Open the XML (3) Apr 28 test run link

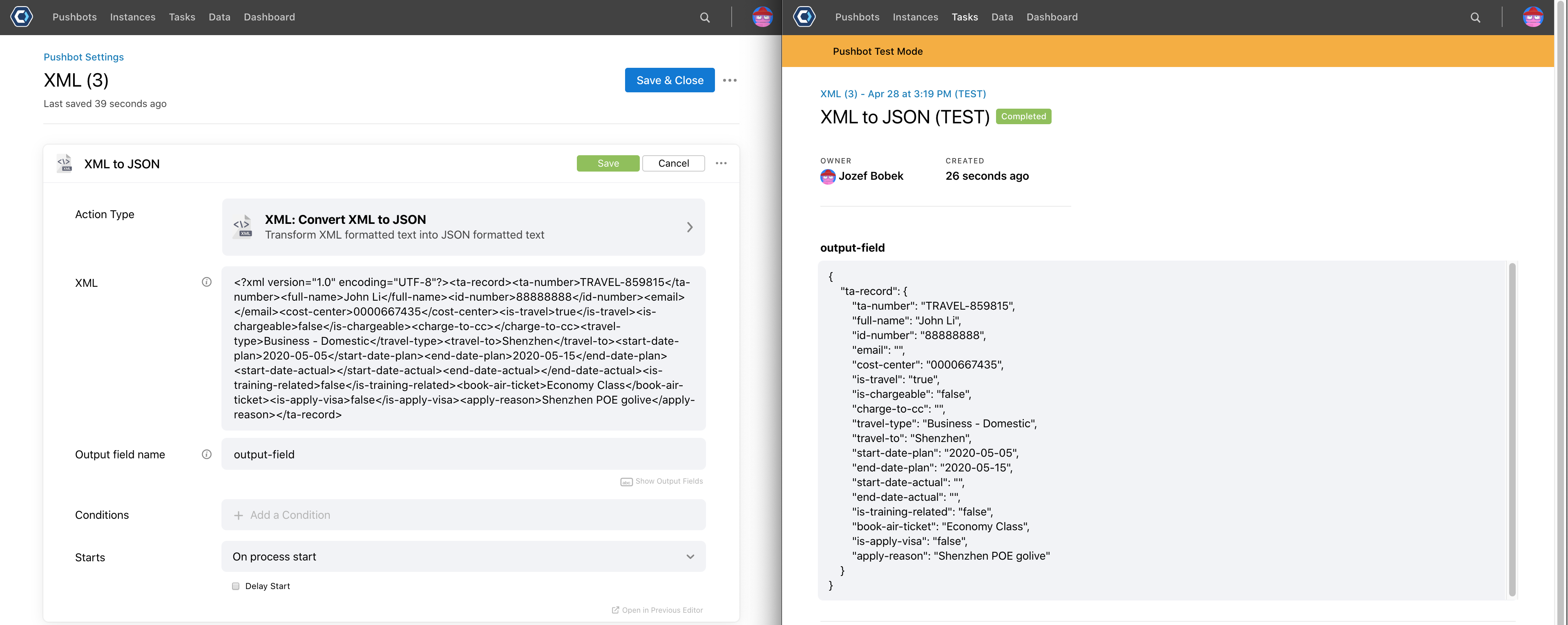pos(903,94)
